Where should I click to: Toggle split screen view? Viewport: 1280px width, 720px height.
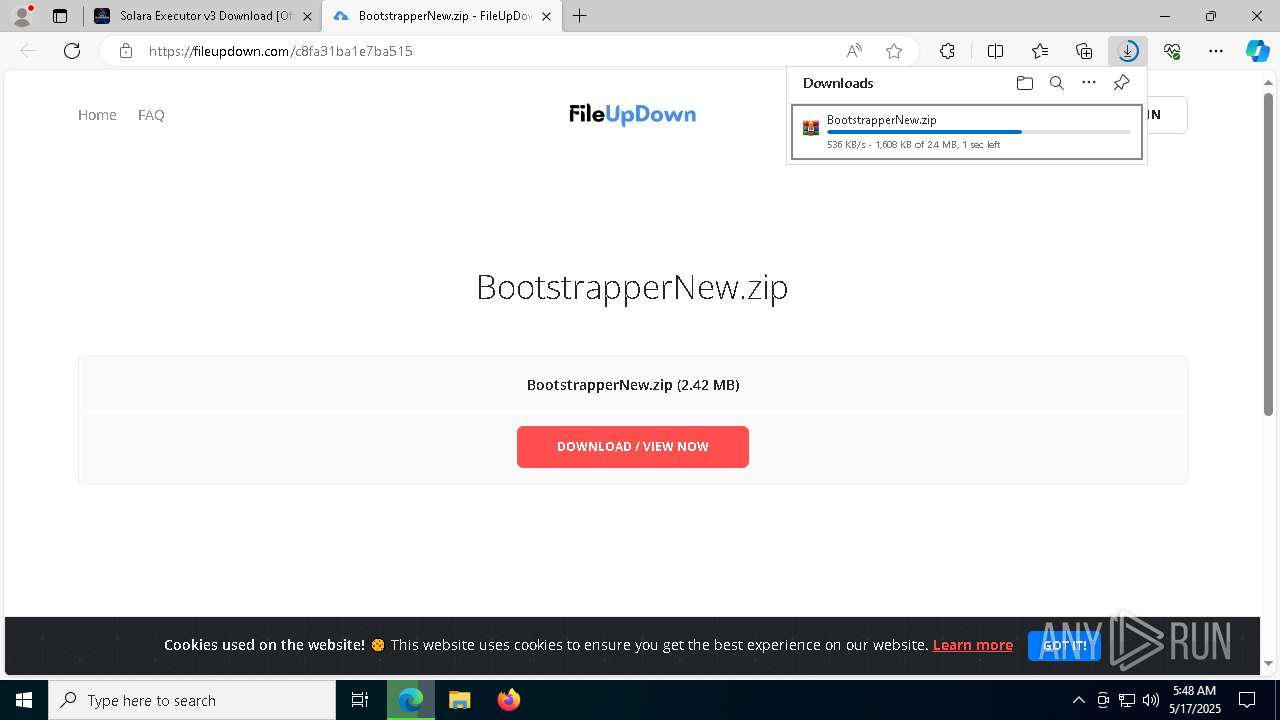(995, 51)
